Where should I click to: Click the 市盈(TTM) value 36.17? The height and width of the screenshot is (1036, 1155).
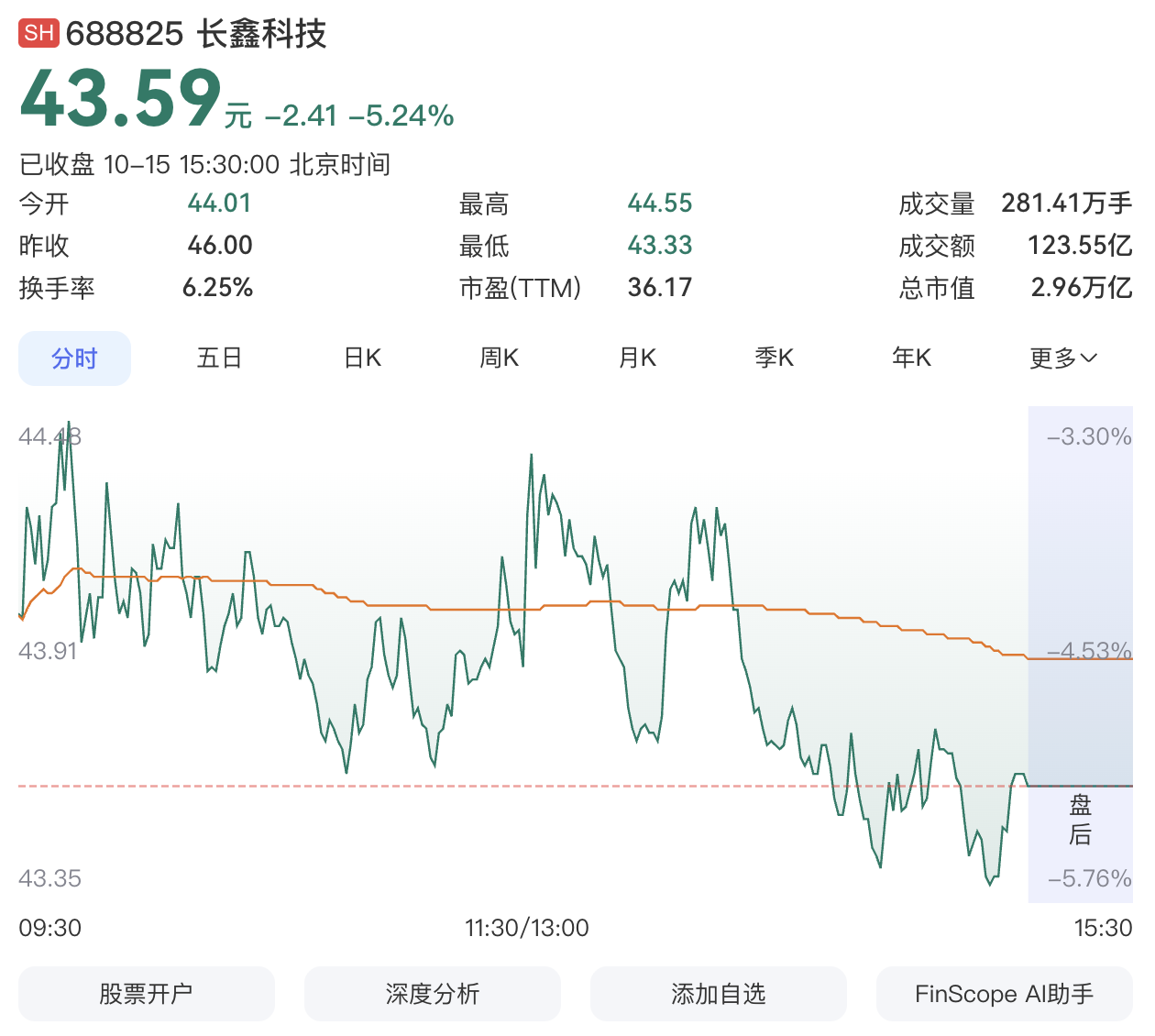tap(660, 288)
